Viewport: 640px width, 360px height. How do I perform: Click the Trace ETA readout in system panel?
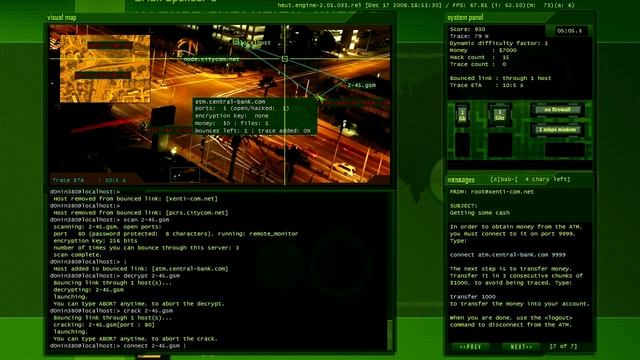tap(486, 85)
